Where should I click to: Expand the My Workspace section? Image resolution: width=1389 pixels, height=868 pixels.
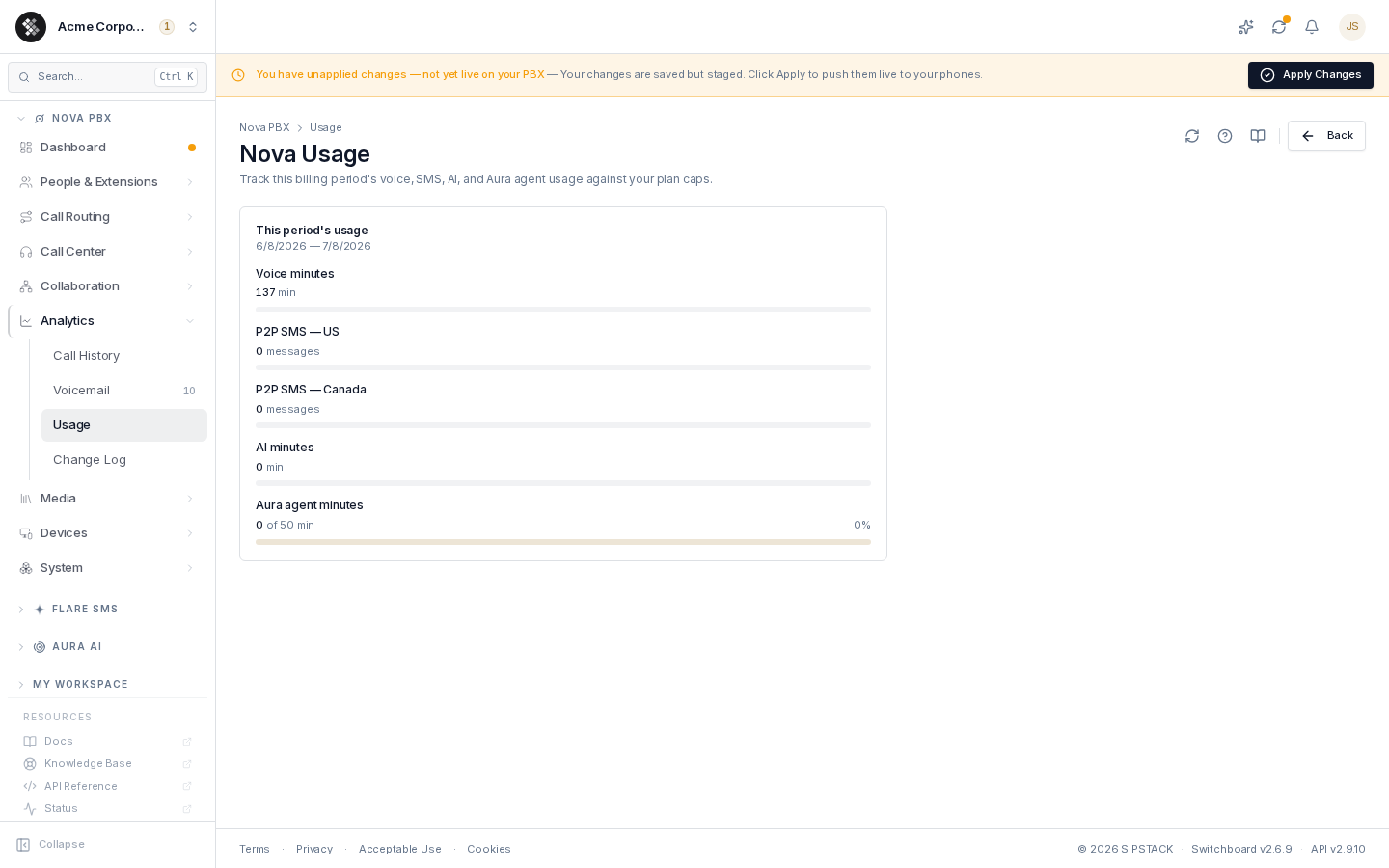(x=21, y=685)
